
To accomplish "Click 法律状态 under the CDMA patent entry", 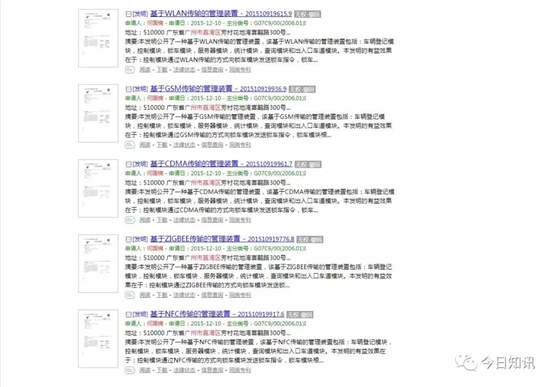I will [x=184, y=220].
